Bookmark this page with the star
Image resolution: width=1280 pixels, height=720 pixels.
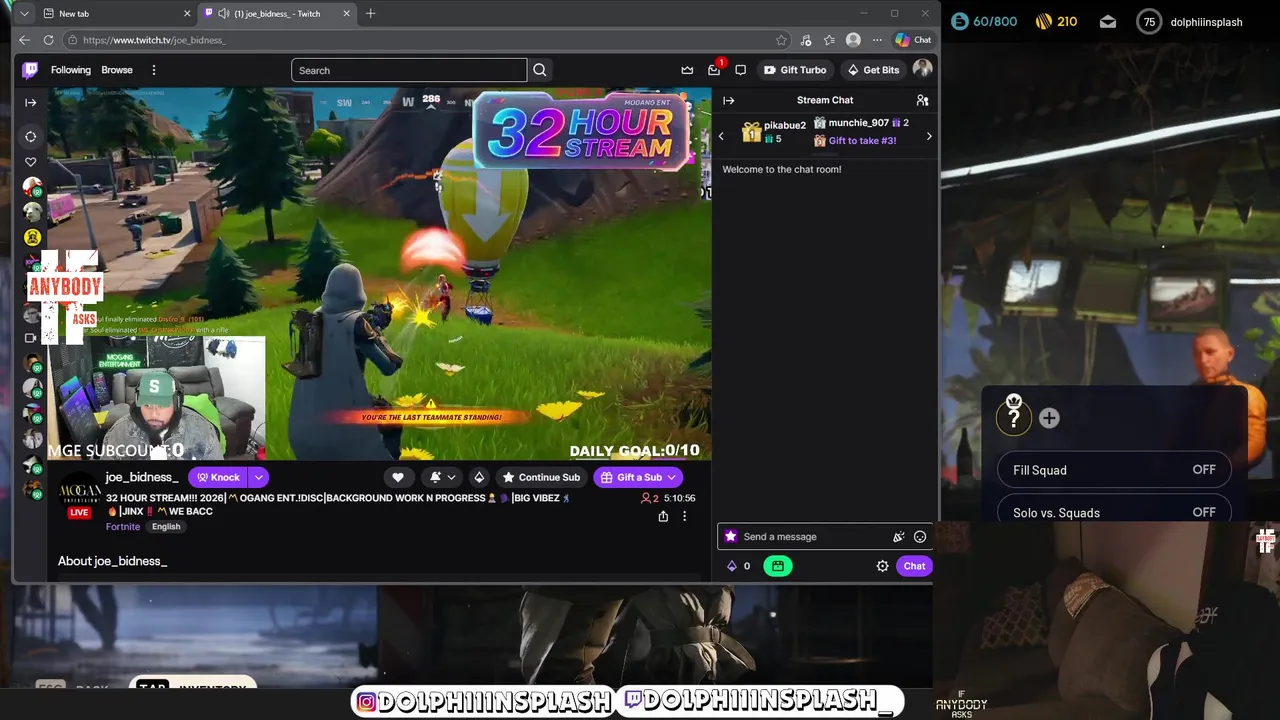(x=781, y=40)
